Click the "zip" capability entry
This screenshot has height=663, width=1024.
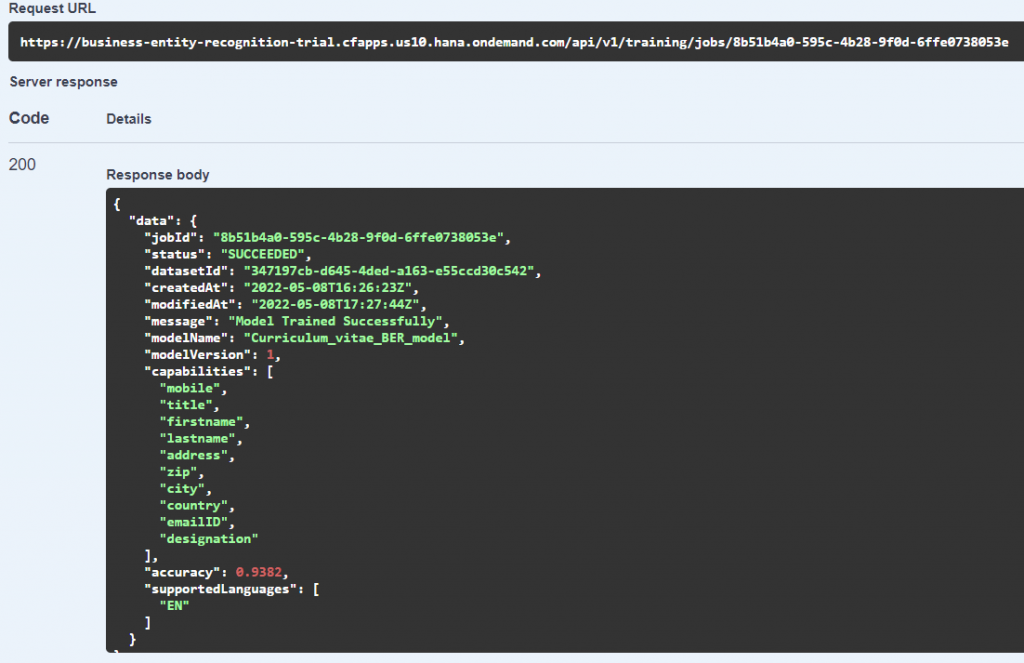(178, 472)
